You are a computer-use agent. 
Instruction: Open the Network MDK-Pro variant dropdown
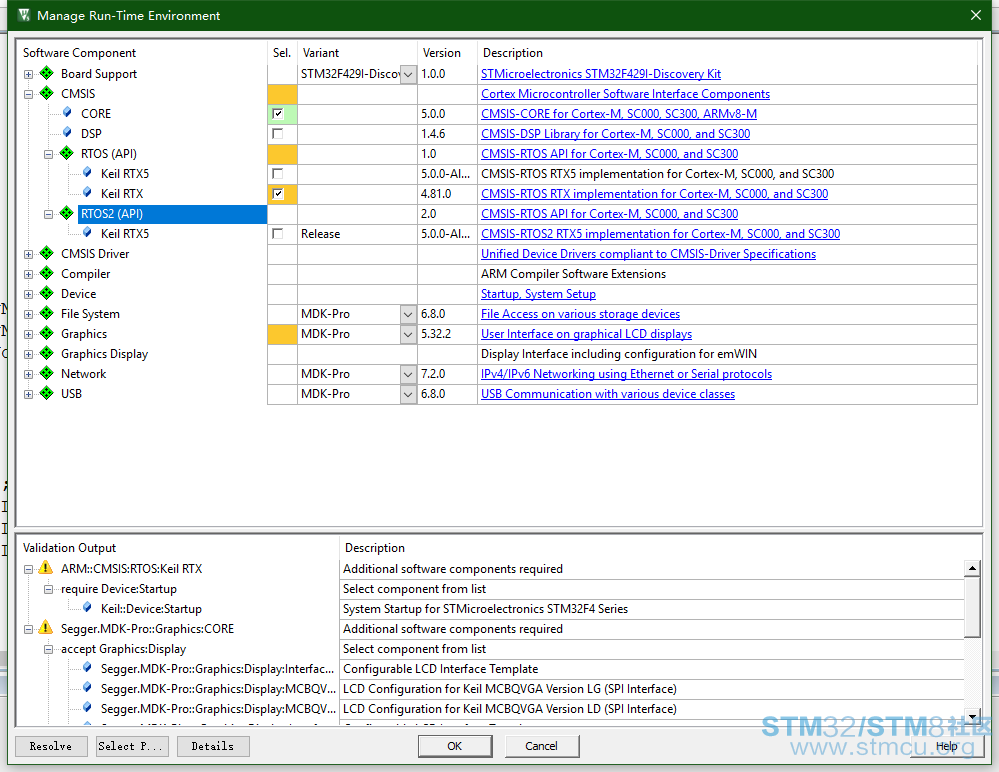click(408, 374)
